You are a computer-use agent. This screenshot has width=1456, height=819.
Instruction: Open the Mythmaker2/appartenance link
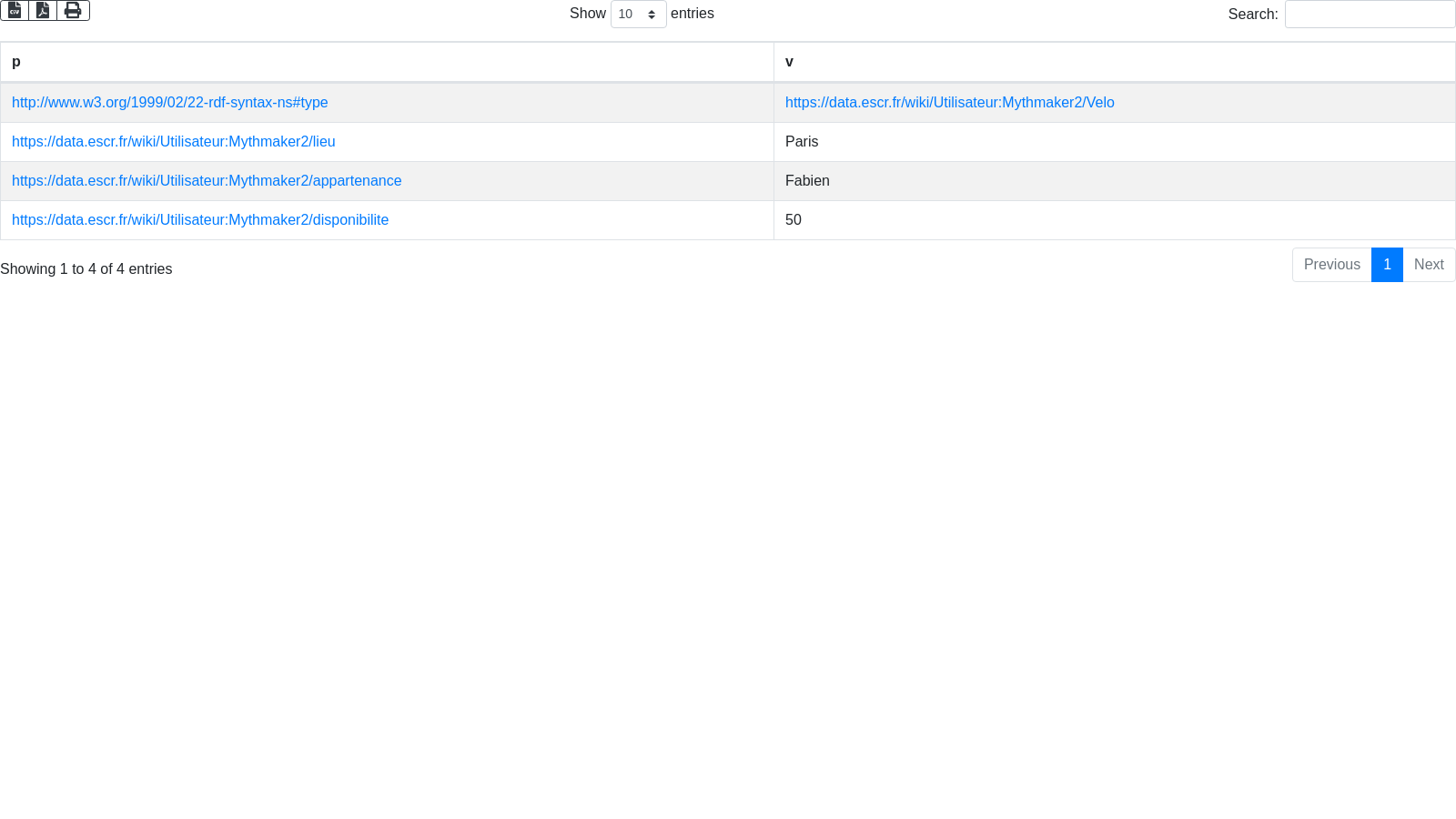coord(207,181)
